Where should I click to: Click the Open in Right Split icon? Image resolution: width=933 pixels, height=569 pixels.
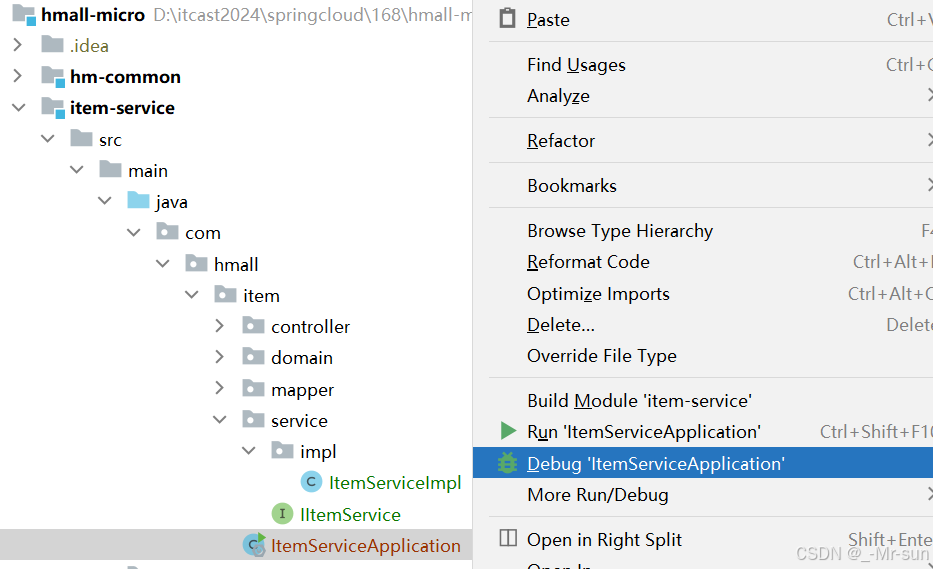pos(508,538)
